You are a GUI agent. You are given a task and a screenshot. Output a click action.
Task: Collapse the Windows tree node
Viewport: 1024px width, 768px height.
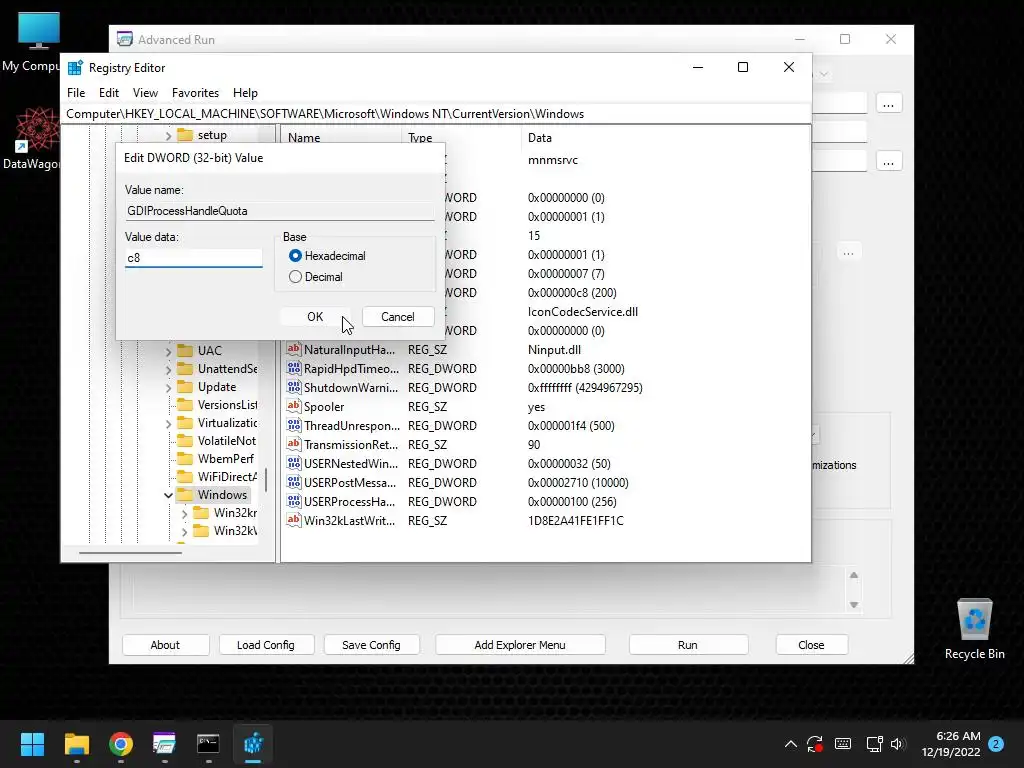point(168,495)
